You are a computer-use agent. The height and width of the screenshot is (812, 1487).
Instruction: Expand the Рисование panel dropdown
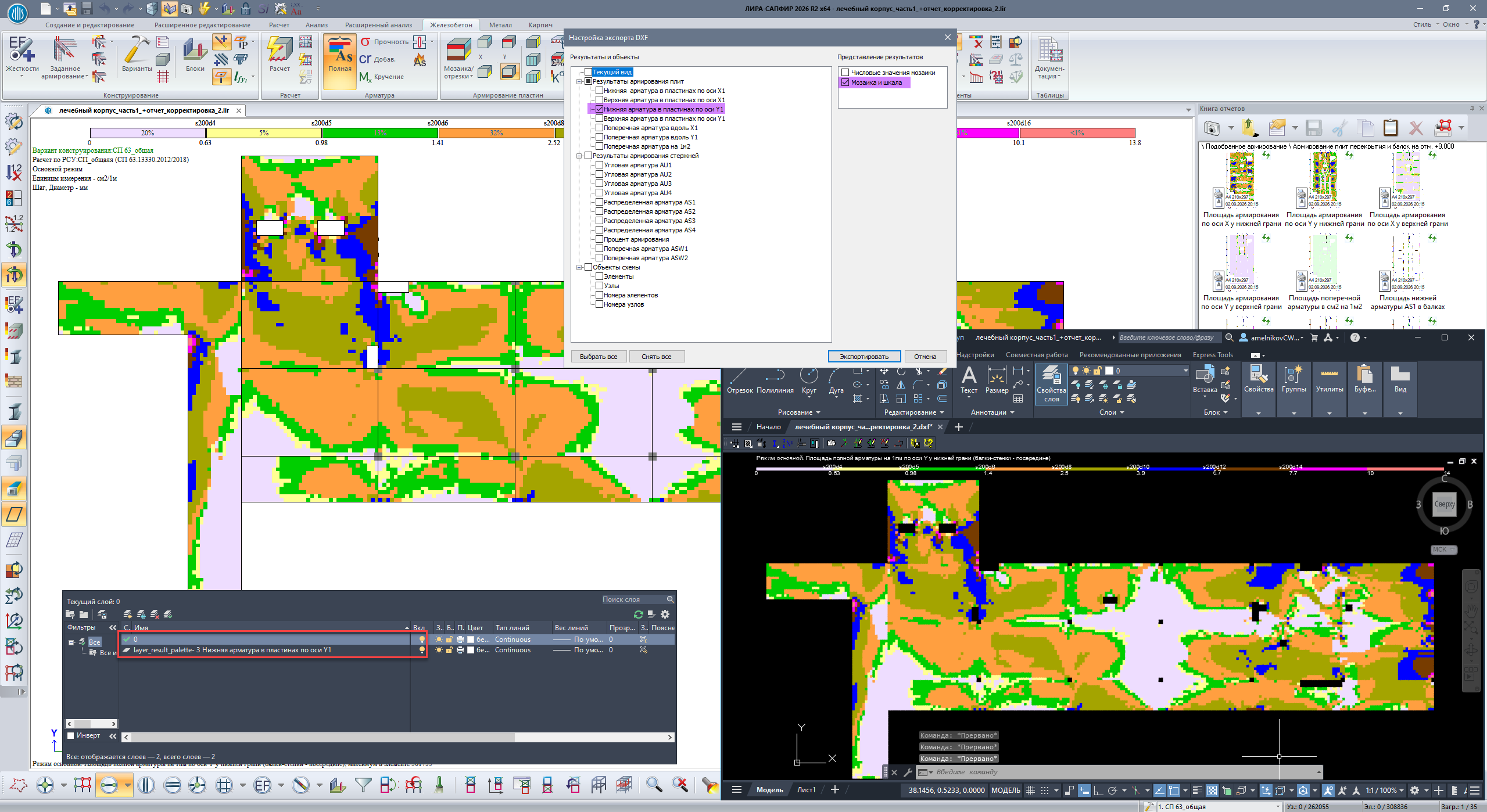(x=799, y=412)
